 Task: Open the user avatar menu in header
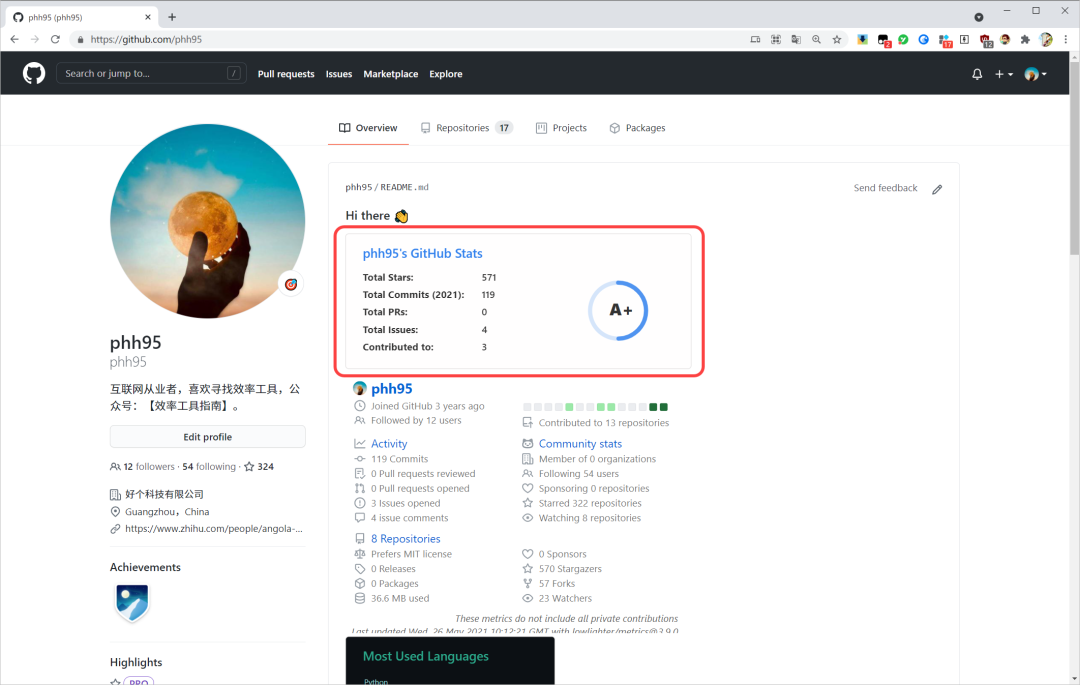1035,74
